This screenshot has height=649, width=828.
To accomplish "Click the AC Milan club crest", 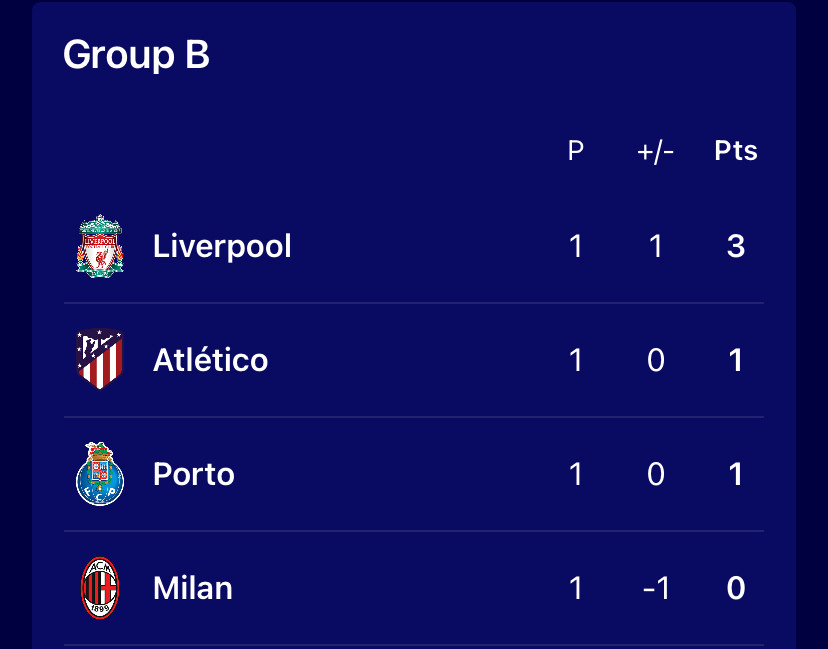I will click(100, 588).
